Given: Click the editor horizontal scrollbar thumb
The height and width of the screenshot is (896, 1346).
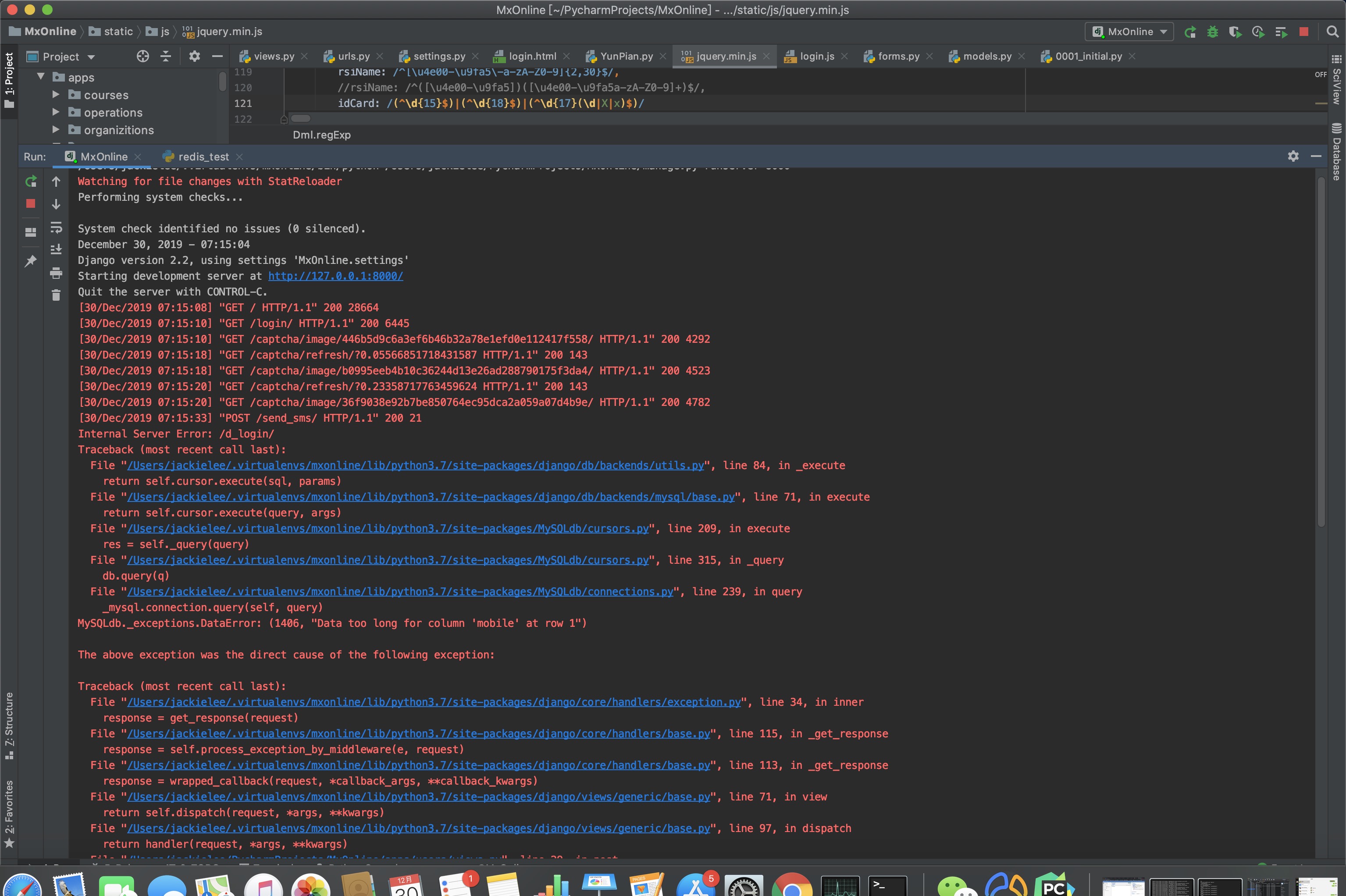Looking at the screenshot, I should tap(301, 119).
